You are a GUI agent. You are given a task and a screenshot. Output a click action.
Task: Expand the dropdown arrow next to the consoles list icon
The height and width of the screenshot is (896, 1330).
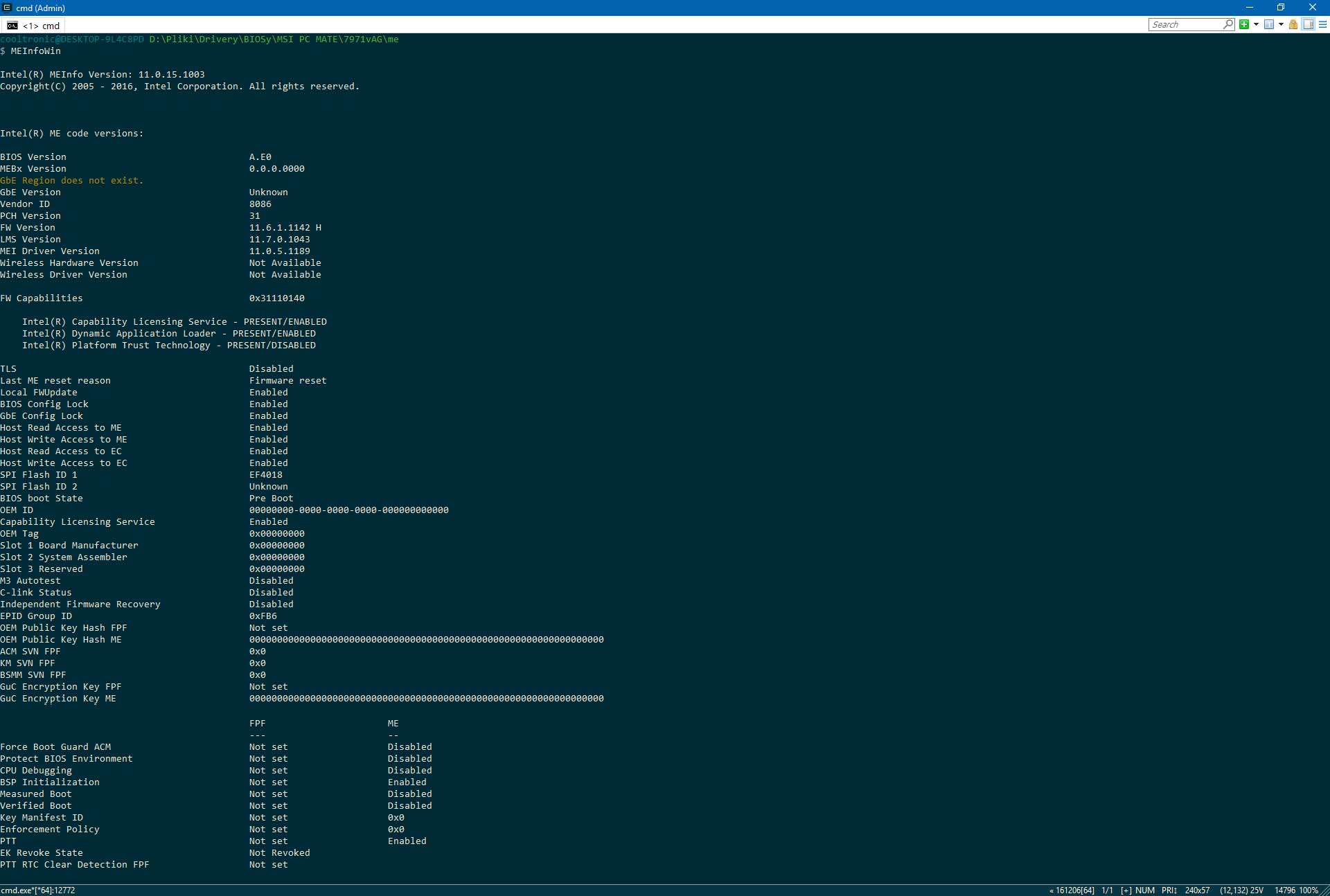[1281, 24]
